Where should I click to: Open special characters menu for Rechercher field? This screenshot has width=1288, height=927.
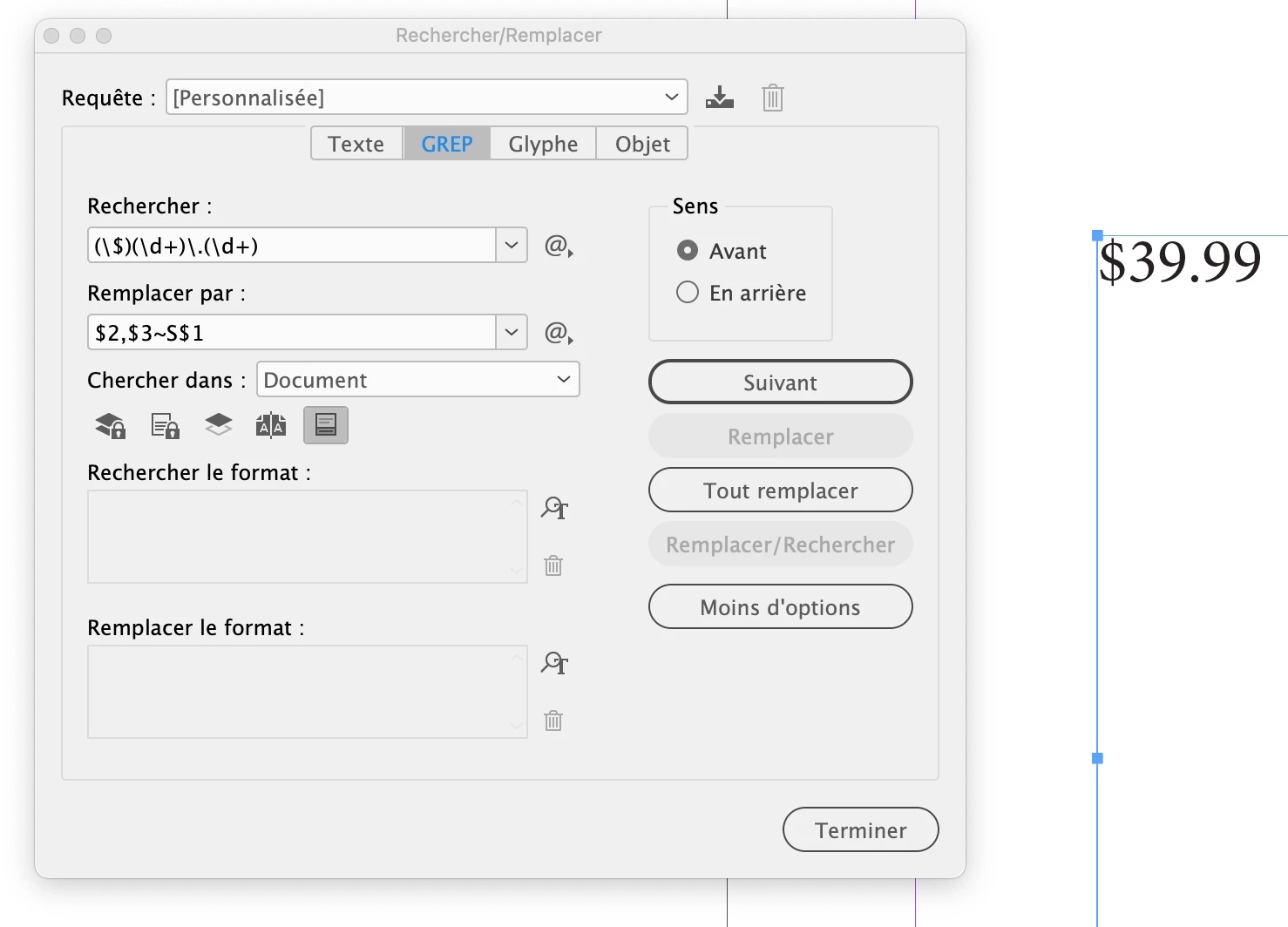pyautogui.click(x=559, y=247)
